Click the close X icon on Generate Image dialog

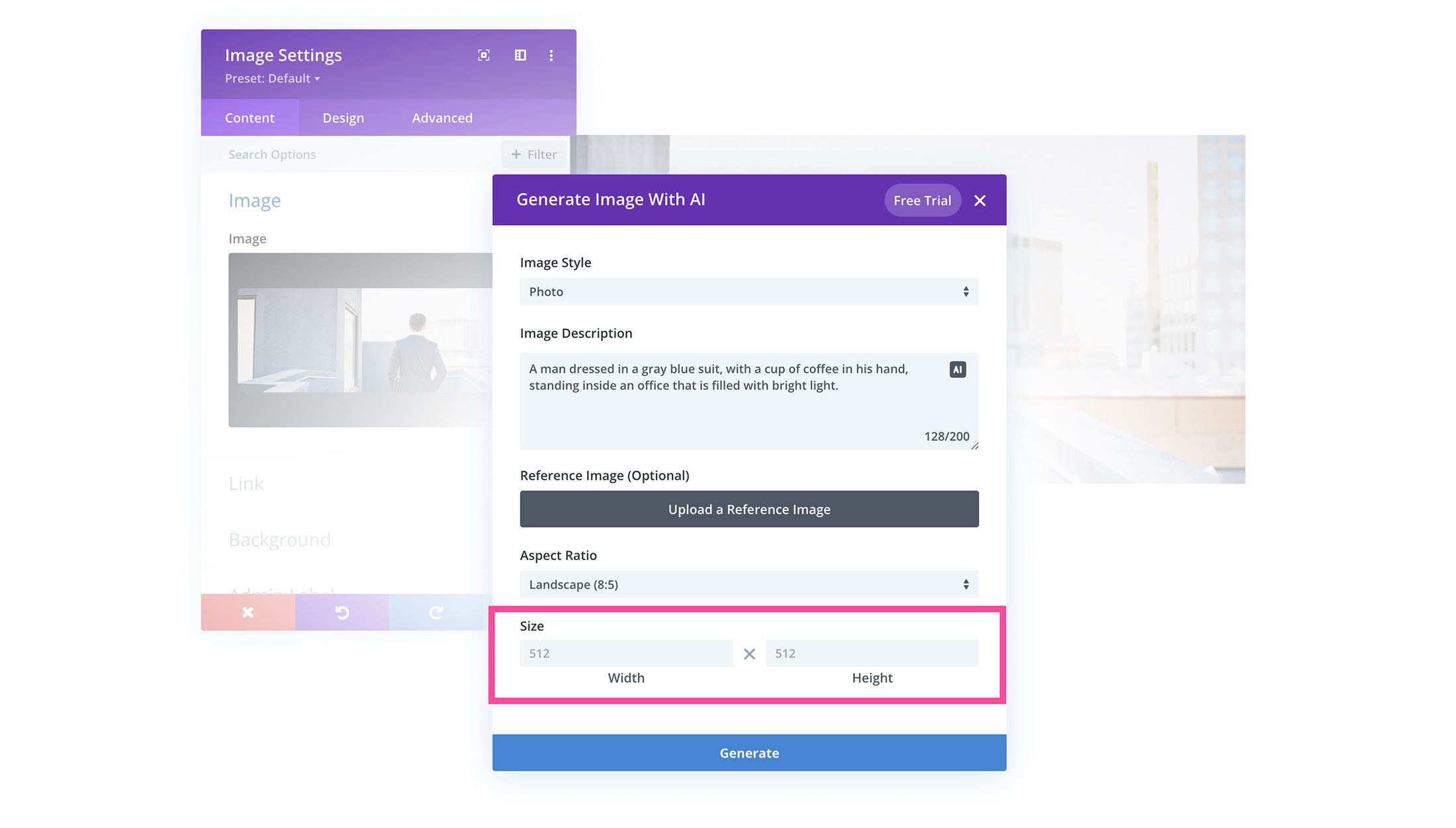coord(980,200)
